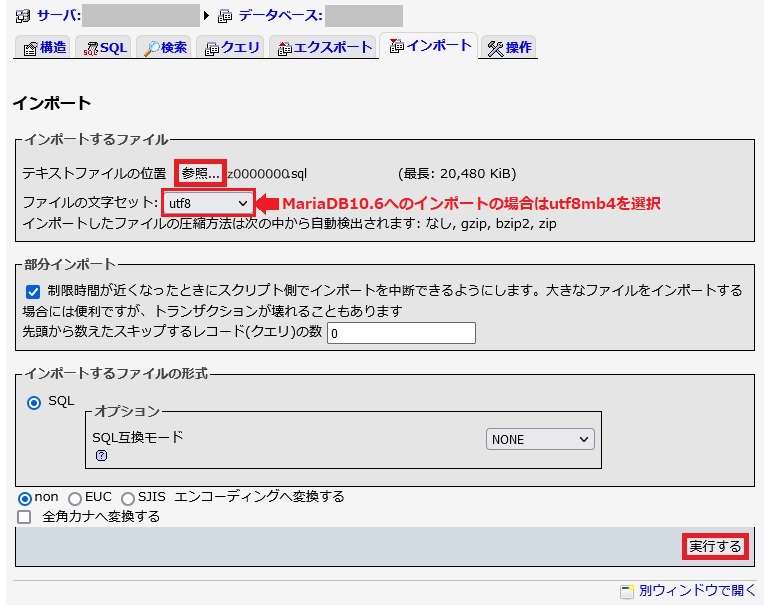Screen dimensions: 764x605
Task: Click the wrench icon on 操作 tab
Action: 495,49
